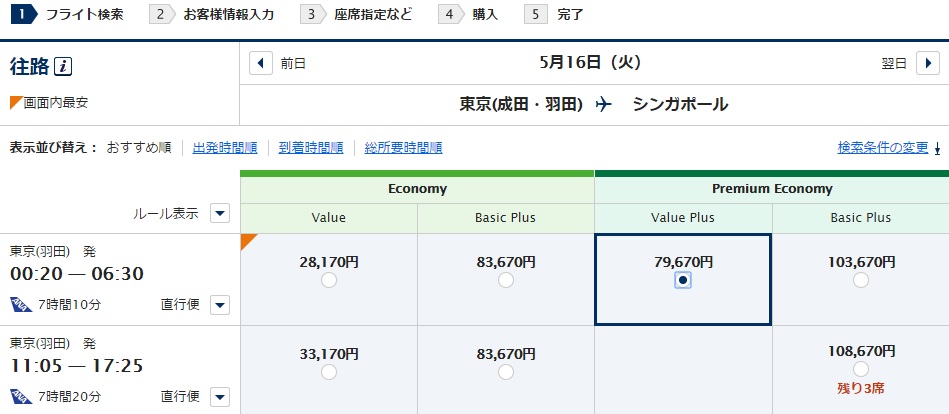
Task: Click step 5 完了
Action: click(x=554, y=15)
